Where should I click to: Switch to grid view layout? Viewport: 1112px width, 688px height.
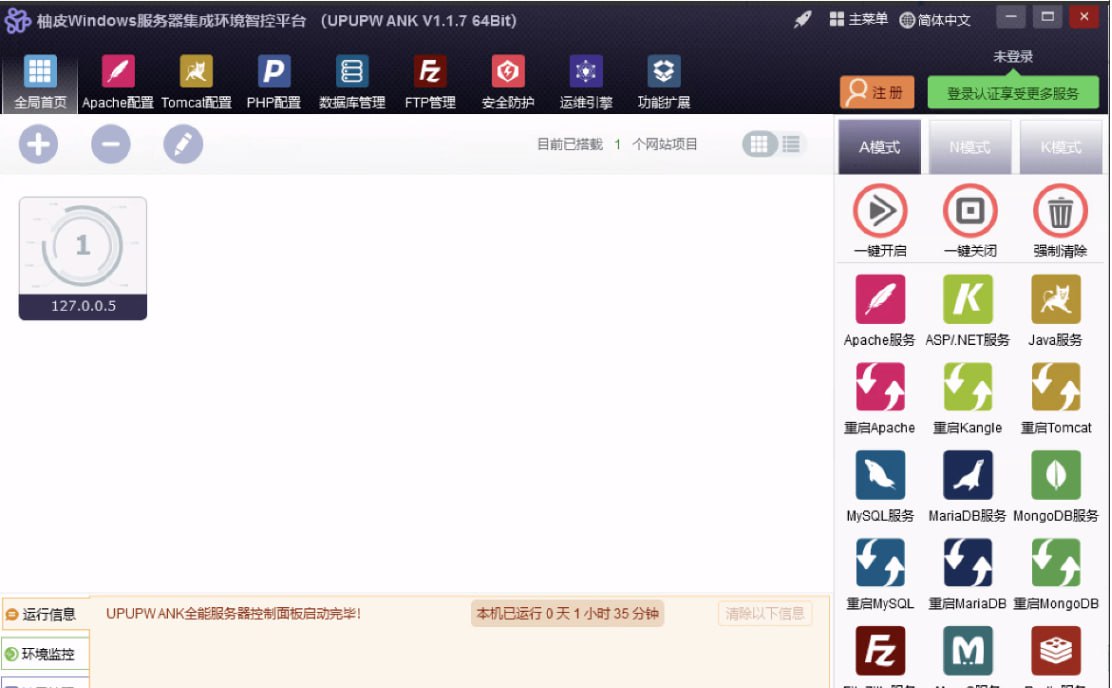pos(759,144)
